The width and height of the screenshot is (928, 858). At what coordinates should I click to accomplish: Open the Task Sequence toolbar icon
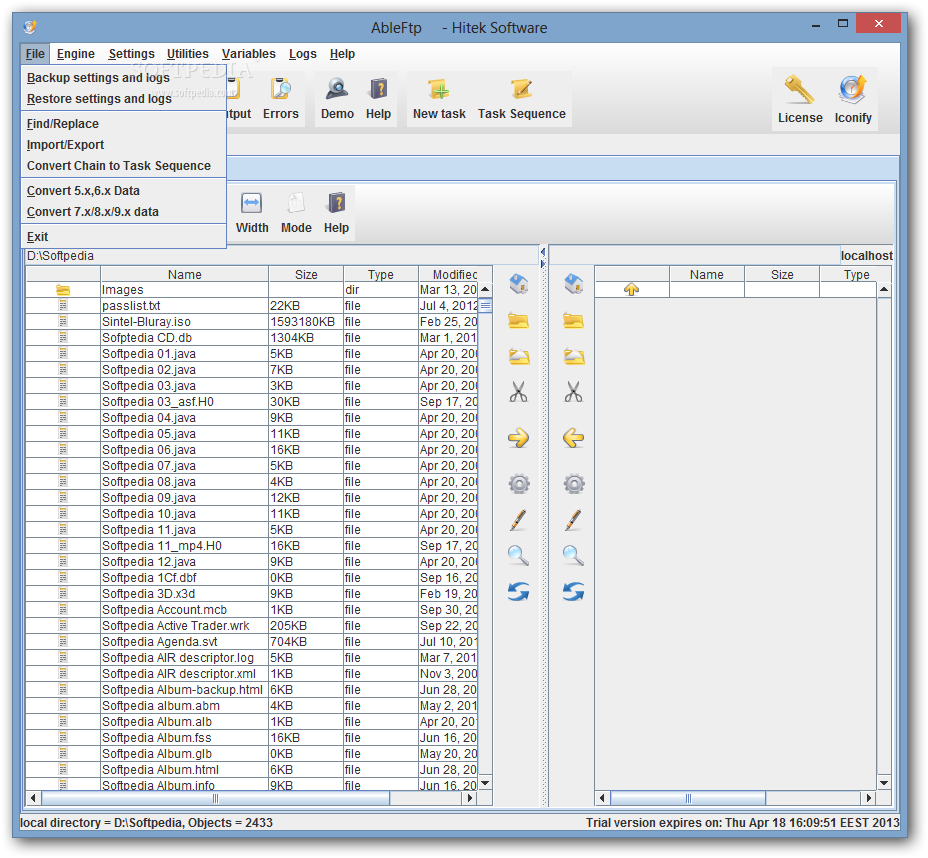click(521, 99)
